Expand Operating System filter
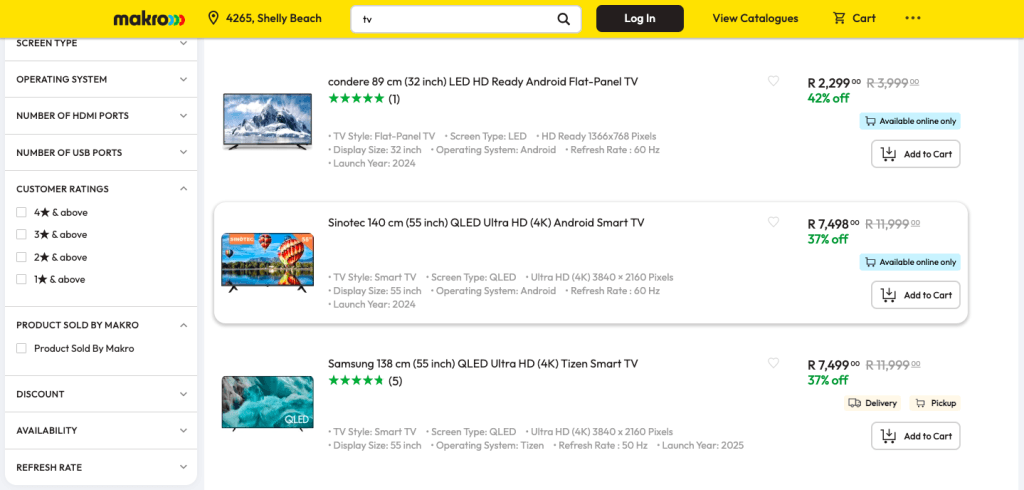Screen dimensions: 1024x490 (x=101, y=79)
